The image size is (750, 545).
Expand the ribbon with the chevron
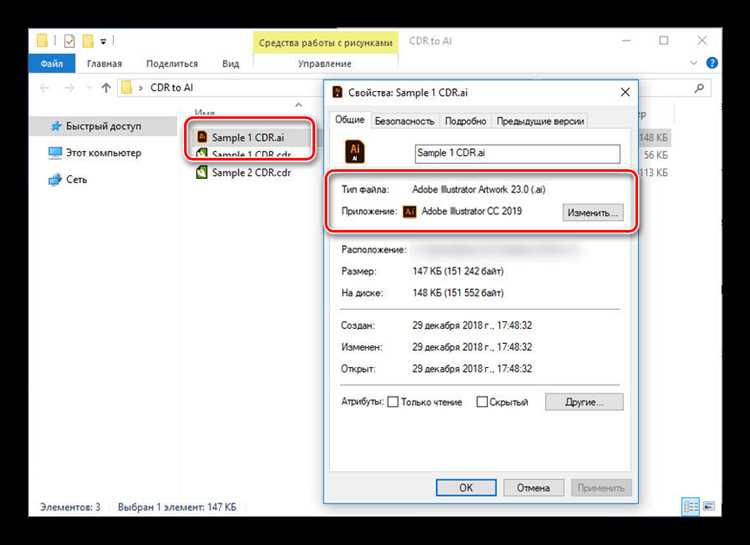coord(694,63)
